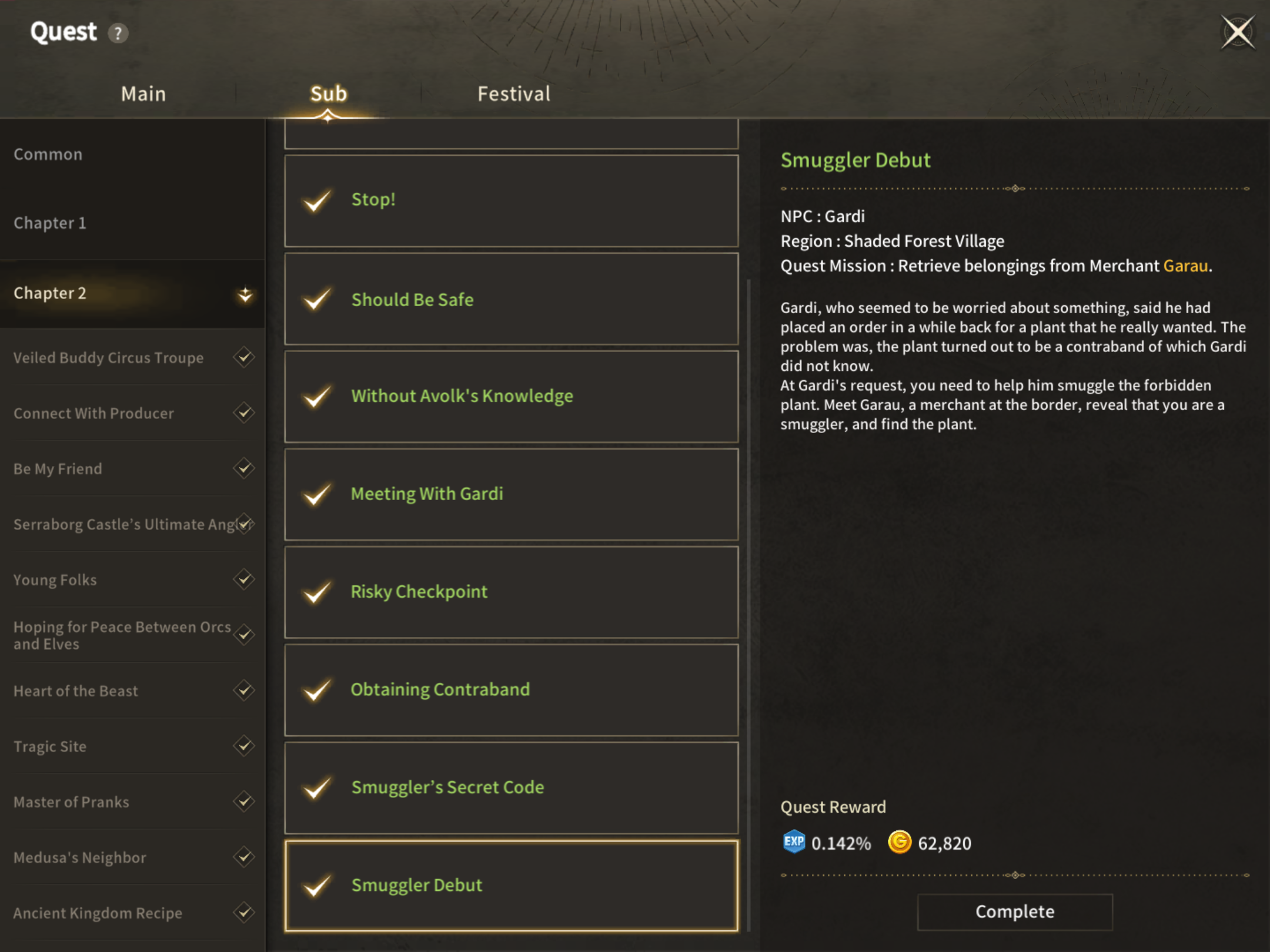Screen dimensions: 1270x952
Task: Select the Smuggler's Secret Code quest entry
Action: coord(512,787)
